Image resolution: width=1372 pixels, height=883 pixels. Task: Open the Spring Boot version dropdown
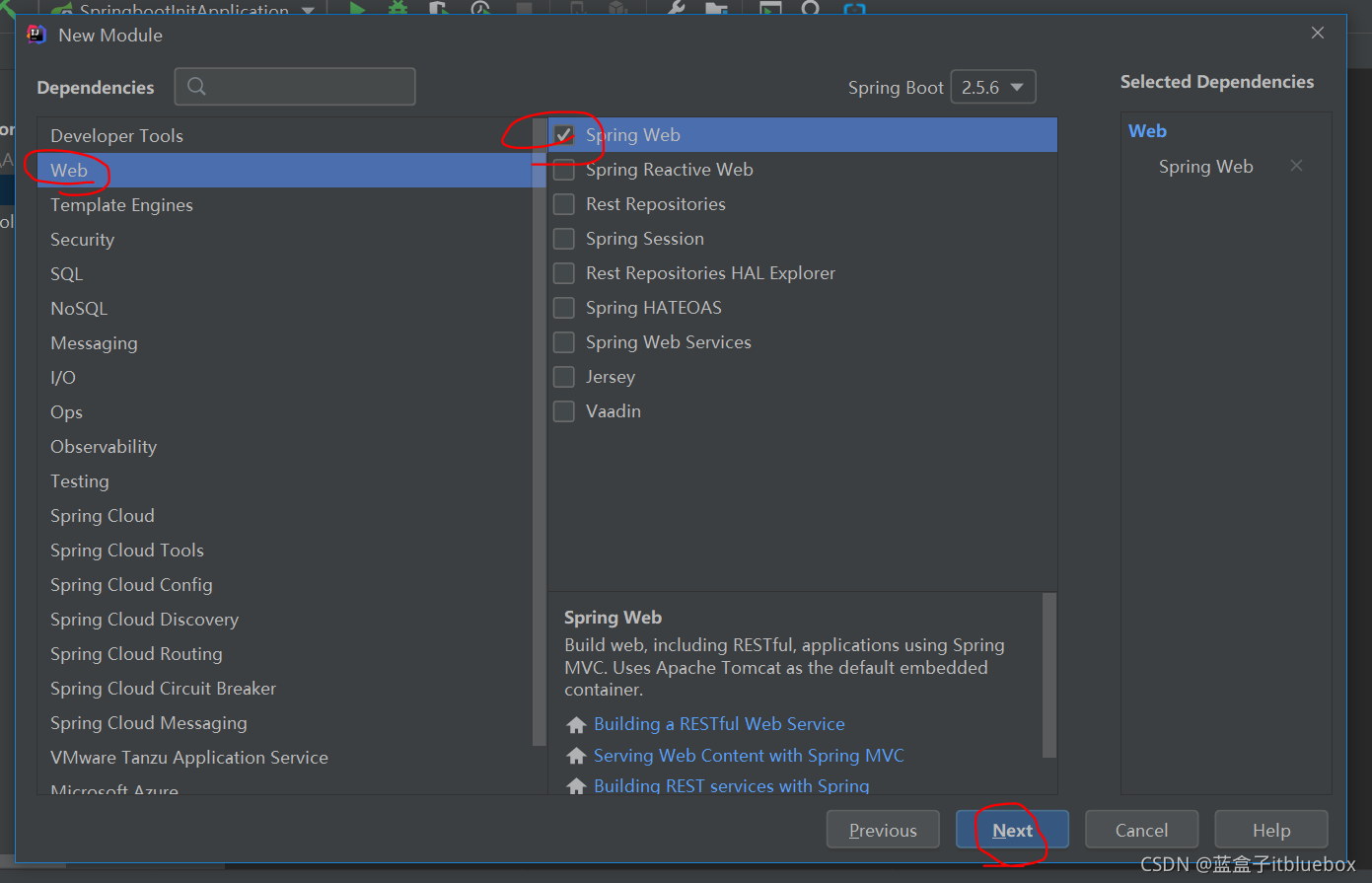point(993,87)
